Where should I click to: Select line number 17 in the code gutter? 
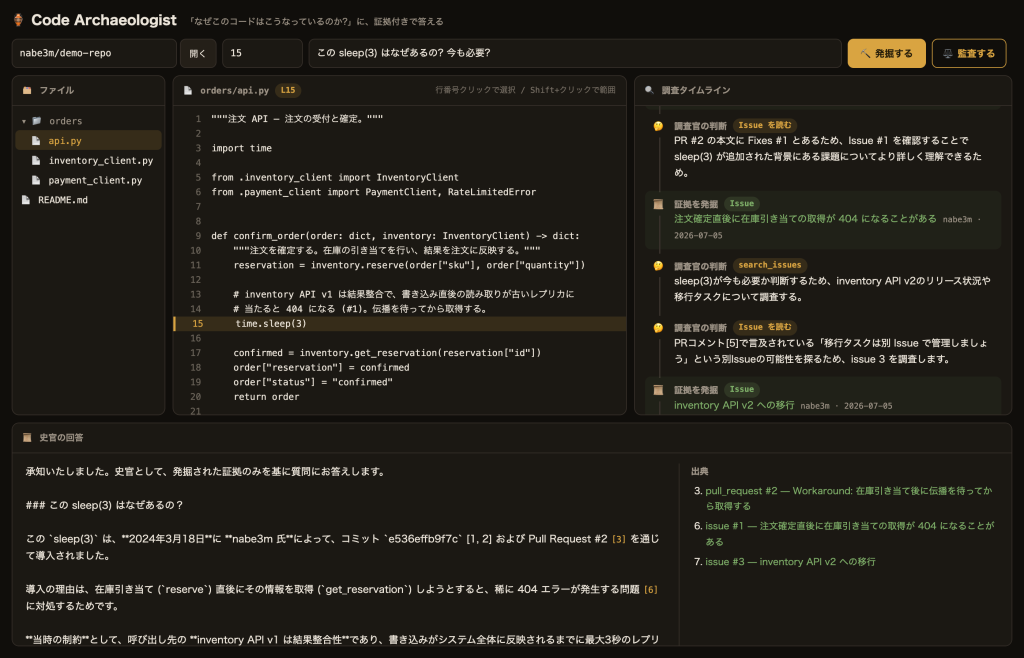(196, 352)
